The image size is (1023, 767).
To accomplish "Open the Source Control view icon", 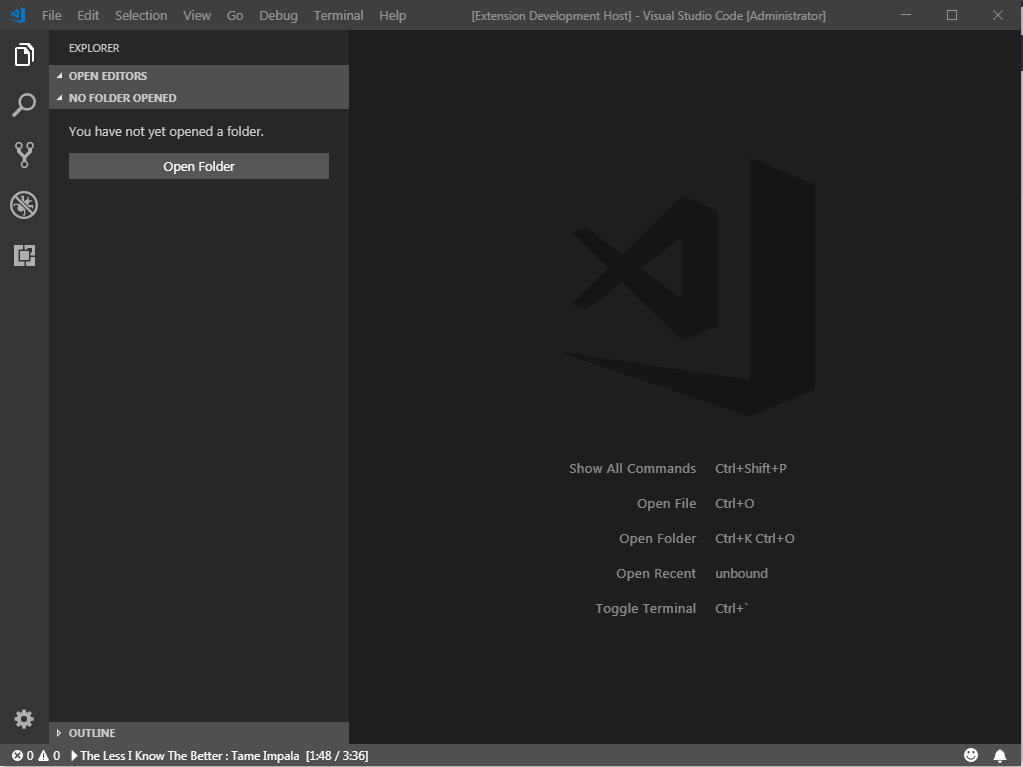I will click(24, 155).
